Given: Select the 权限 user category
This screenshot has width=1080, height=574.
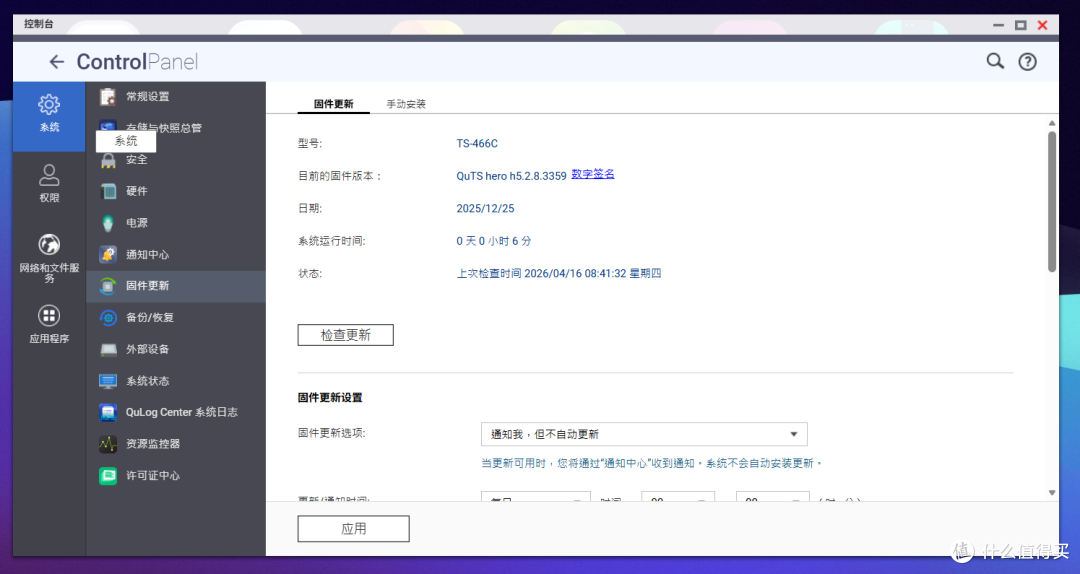Looking at the screenshot, I should [49, 183].
